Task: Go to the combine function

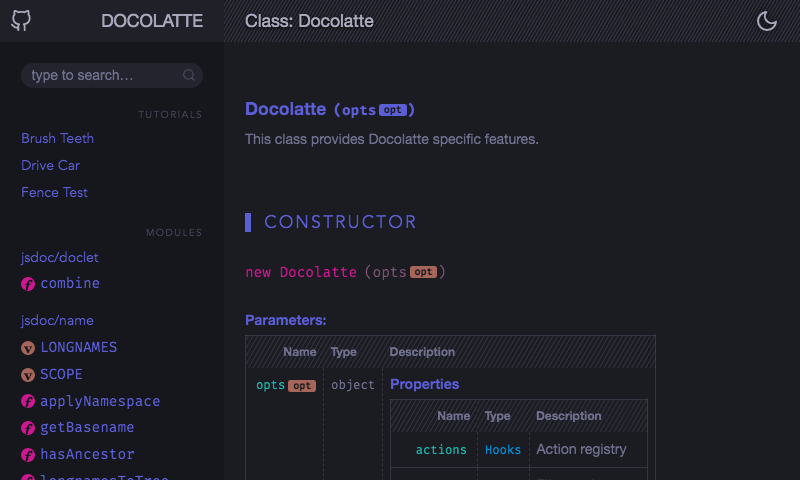Action: pos(70,283)
